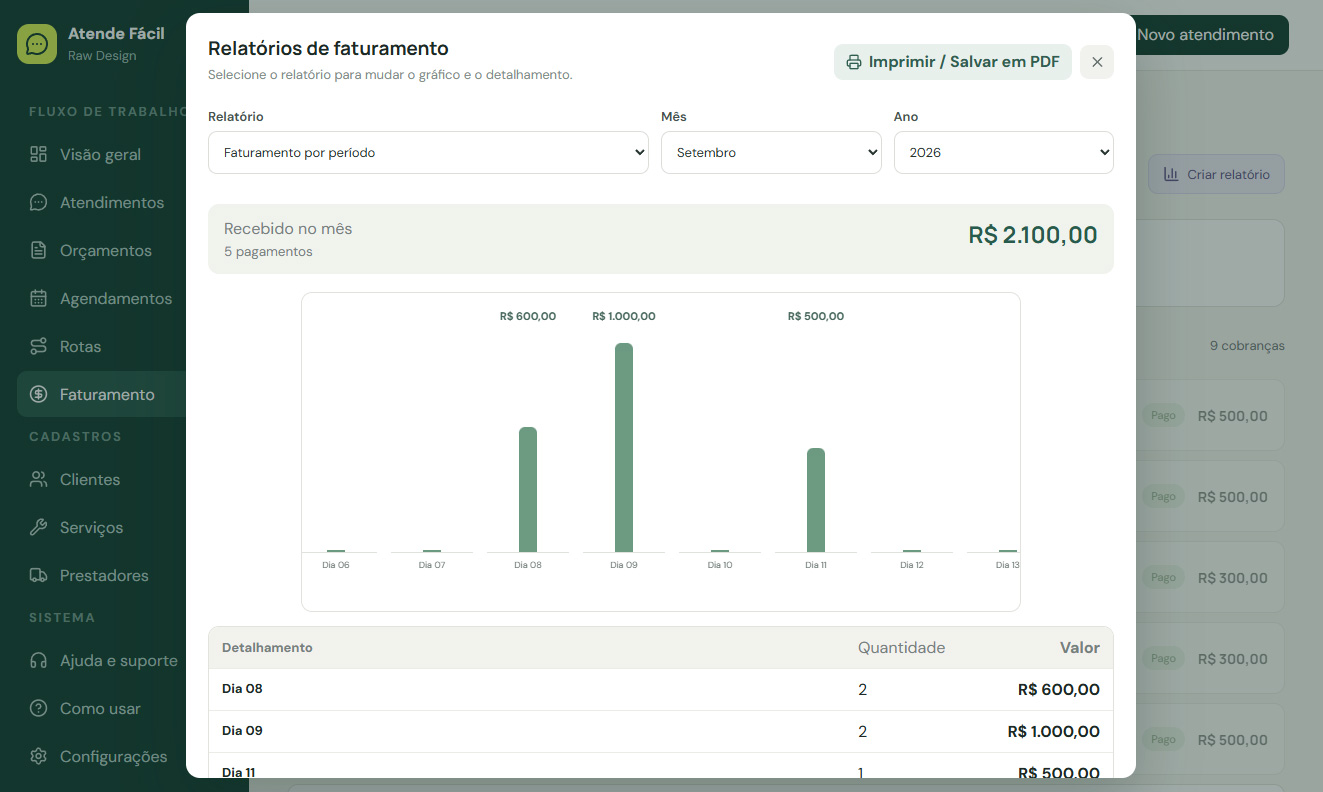This screenshot has height=792, width=1323.
Task: Click the Serviços wrench icon
Action: (x=38, y=527)
